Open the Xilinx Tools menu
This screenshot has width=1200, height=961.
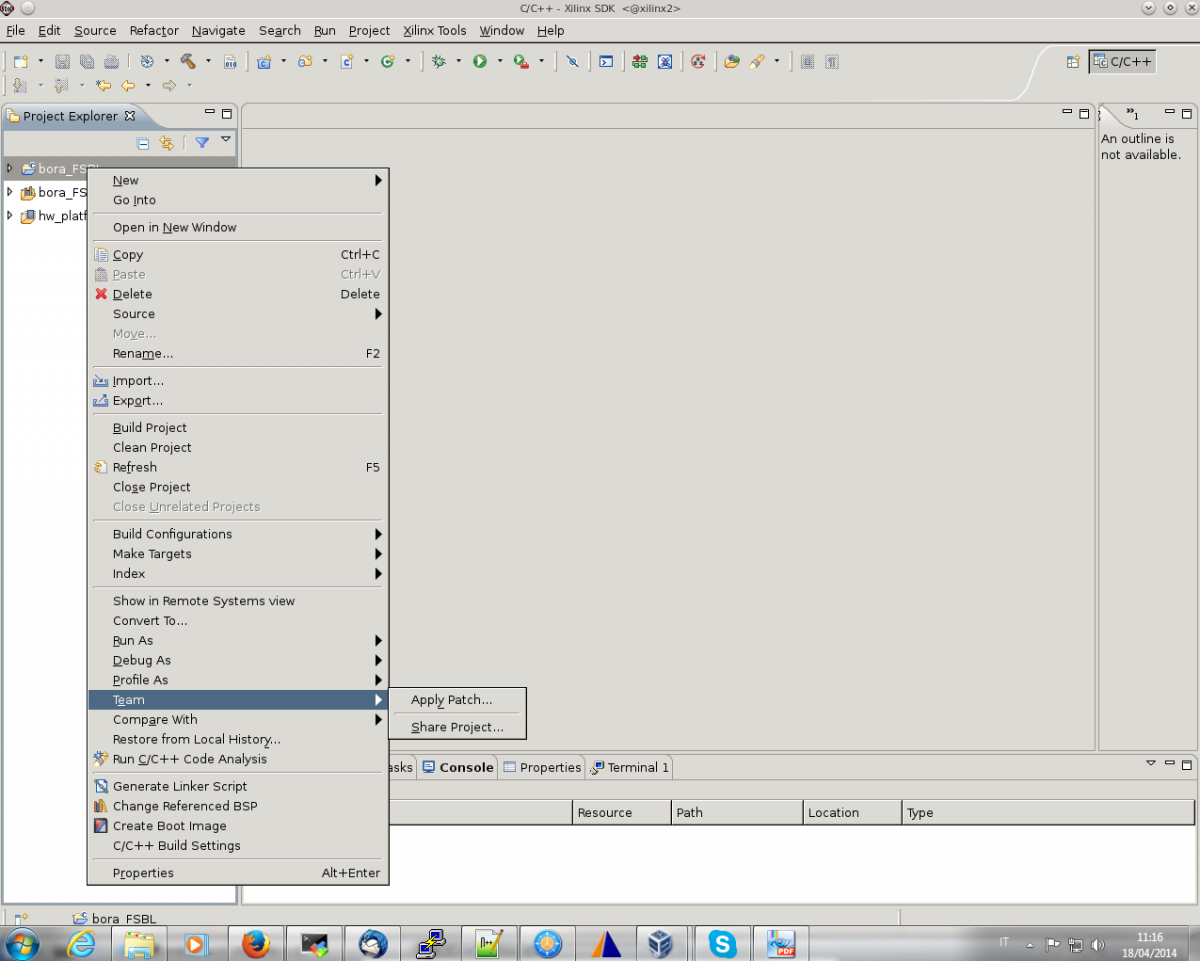(x=434, y=31)
